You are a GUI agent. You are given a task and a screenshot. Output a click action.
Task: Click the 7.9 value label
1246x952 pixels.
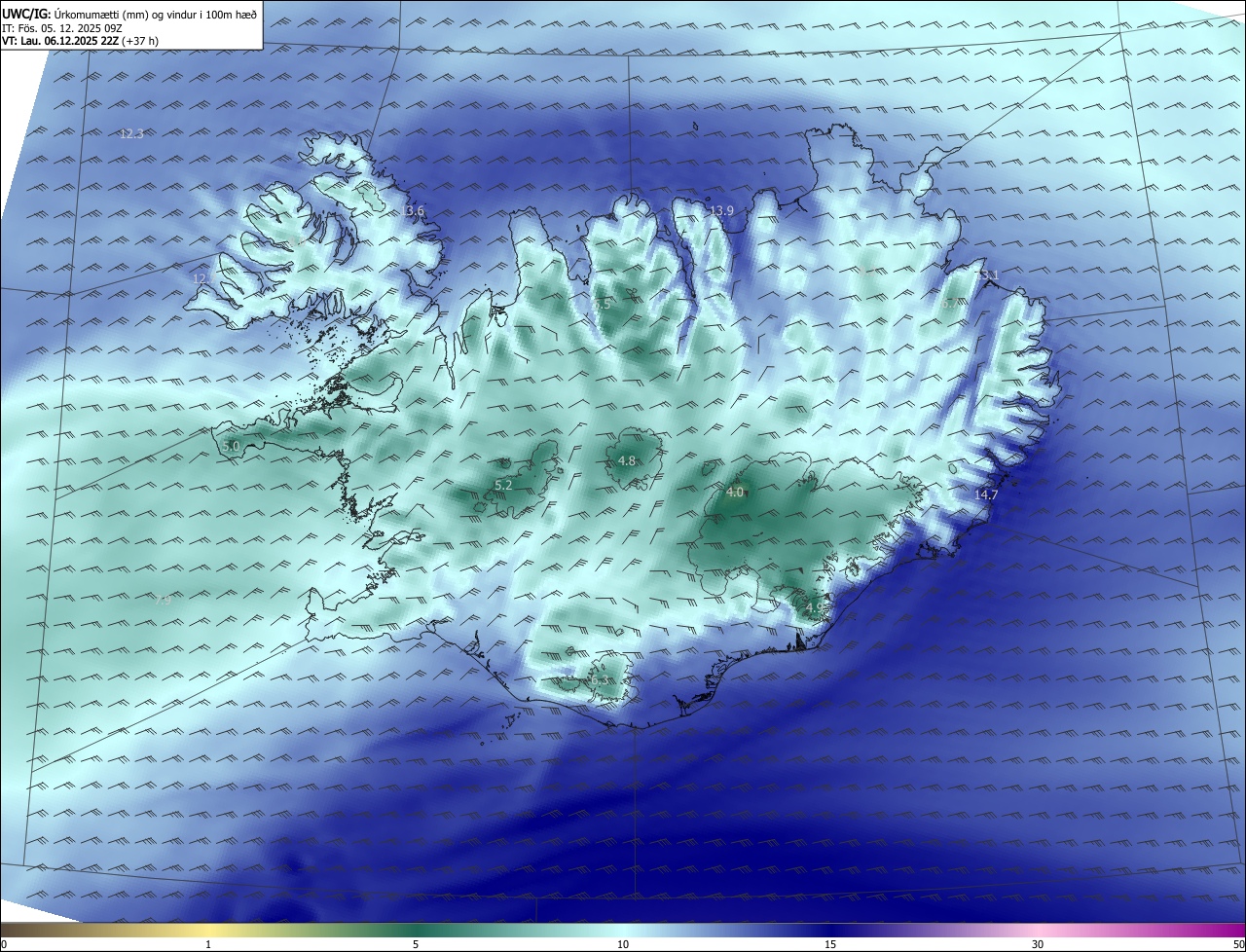(163, 601)
